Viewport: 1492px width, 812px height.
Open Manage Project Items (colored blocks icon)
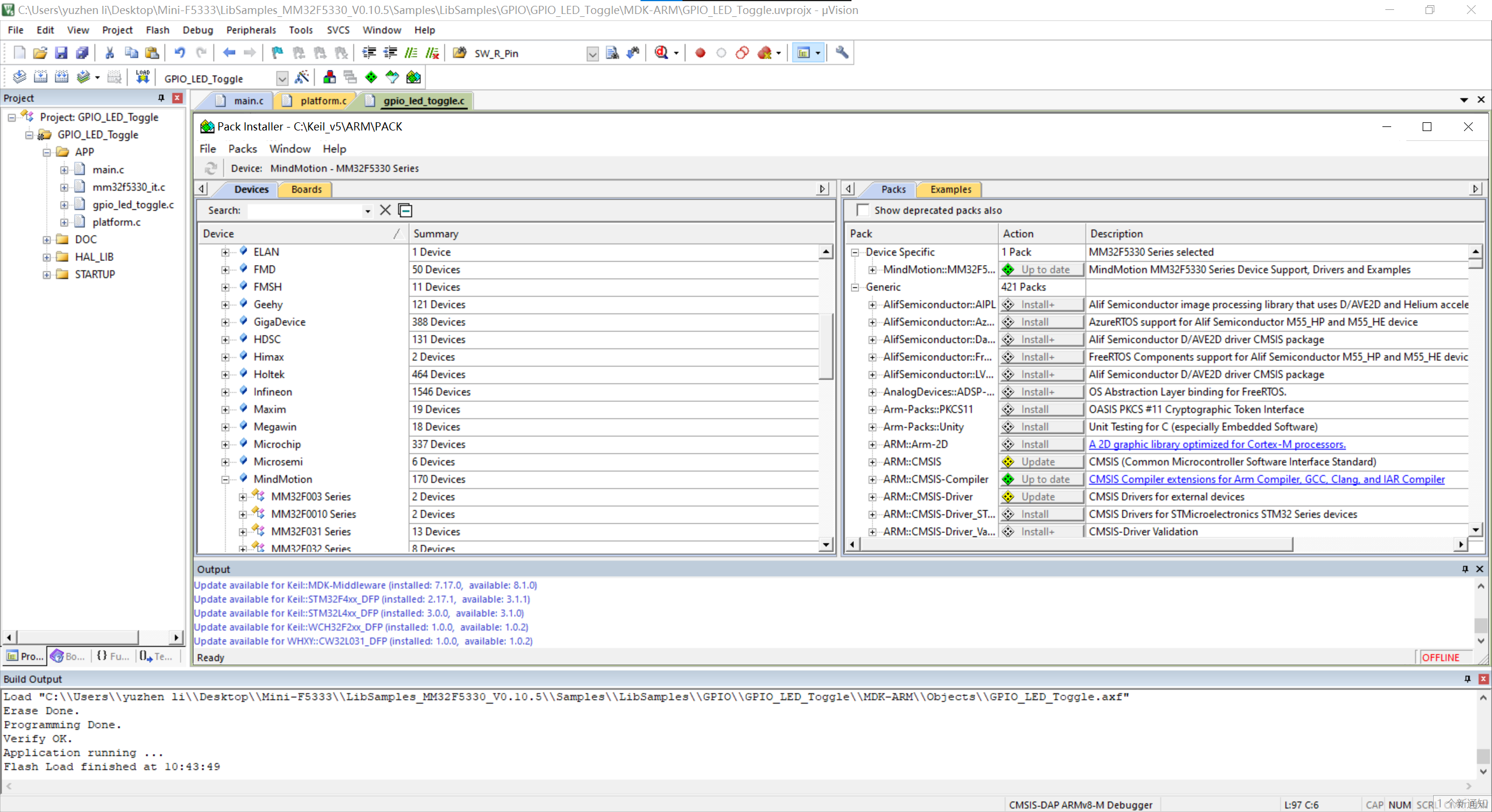tap(329, 77)
